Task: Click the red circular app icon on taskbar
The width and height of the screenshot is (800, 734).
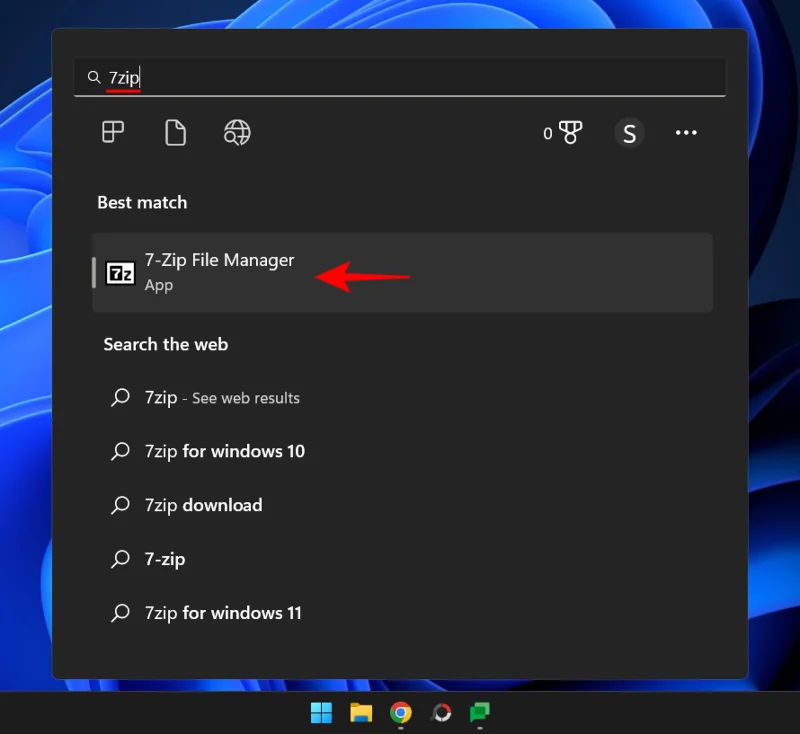Action: coord(440,713)
